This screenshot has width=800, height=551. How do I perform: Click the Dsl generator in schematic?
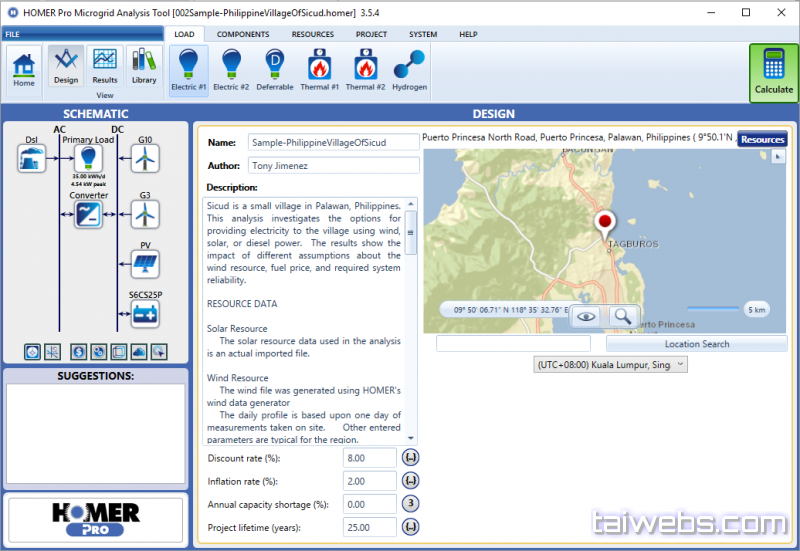click(32, 158)
